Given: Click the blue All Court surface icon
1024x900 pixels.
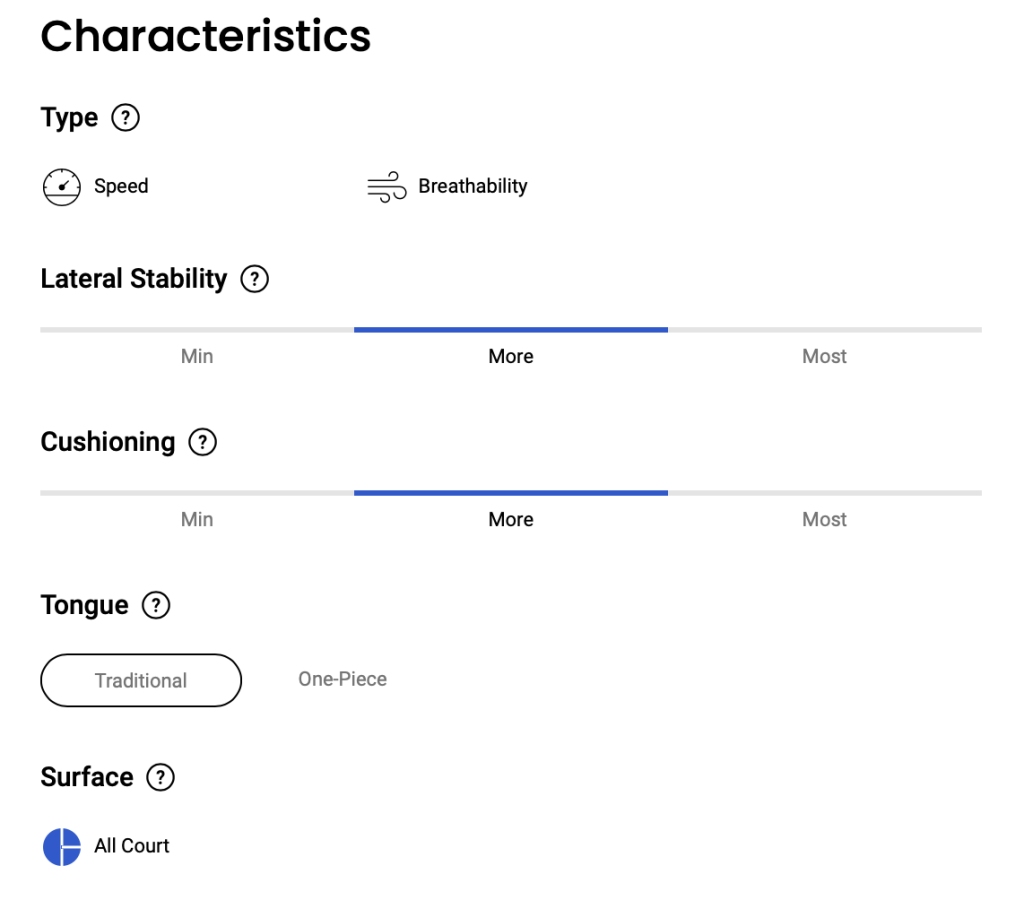Looking at the screenshot, I should pos(61,846).
